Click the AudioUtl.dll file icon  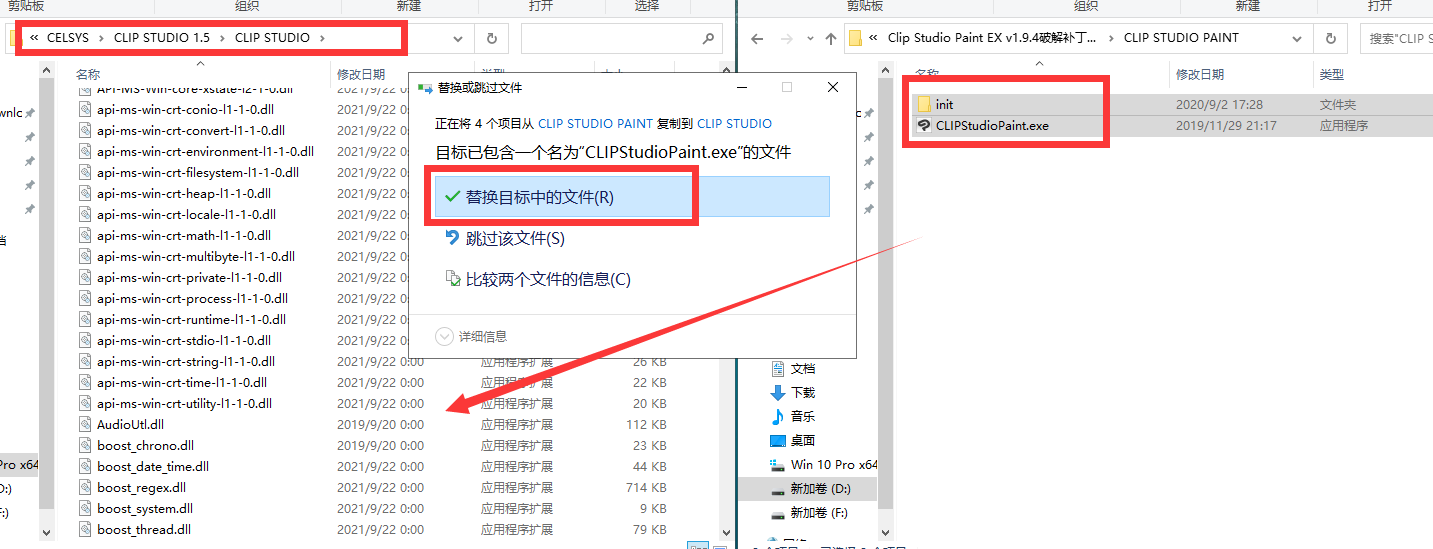(85, 424)
